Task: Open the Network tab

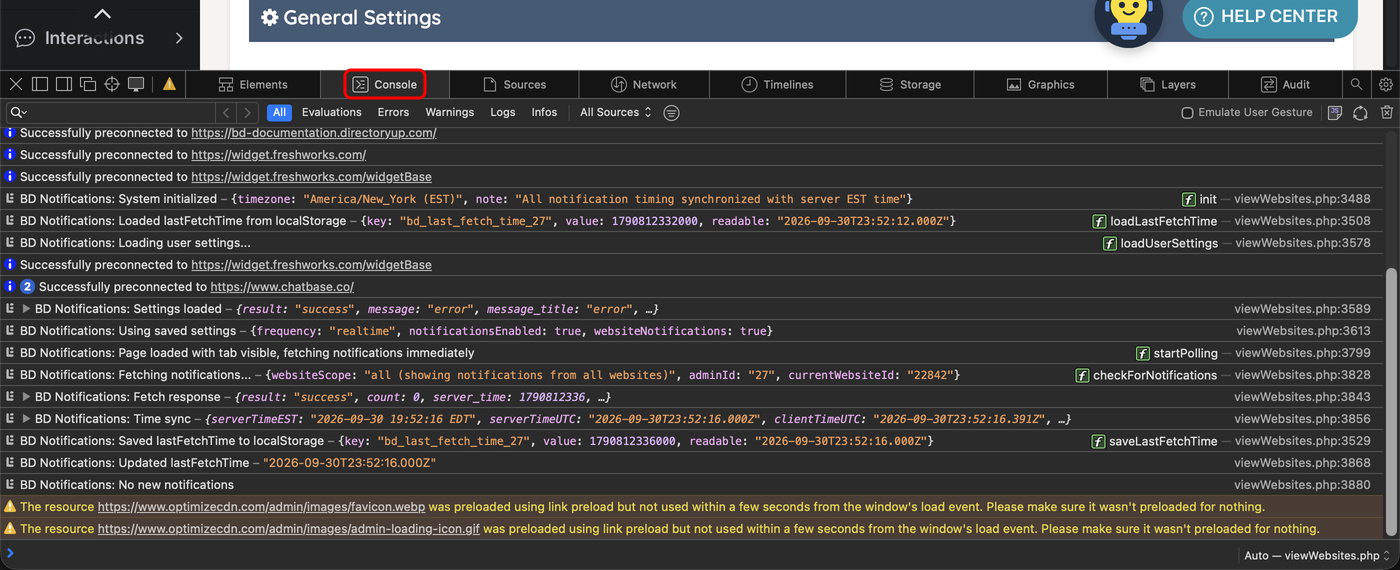Action: 644,85
